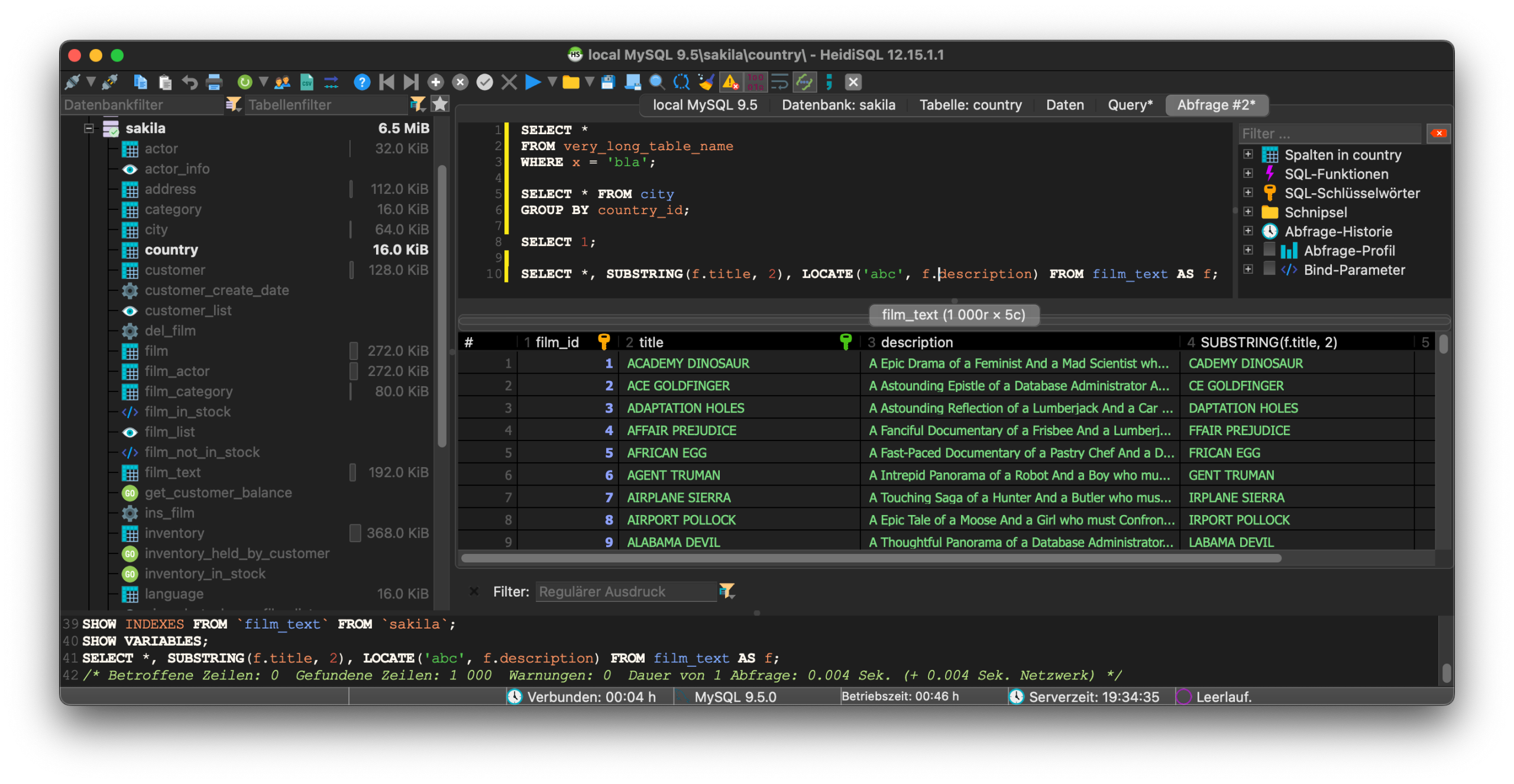Click the CSV import file icon
This screenshot has width=1514, height=784.
click(x=306, y=82)
